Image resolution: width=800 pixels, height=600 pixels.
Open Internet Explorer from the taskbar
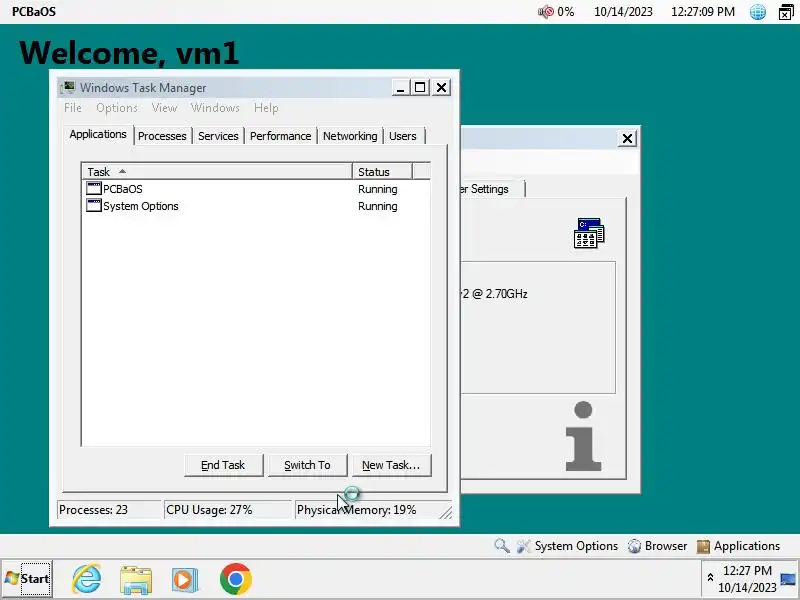[87, 579]
